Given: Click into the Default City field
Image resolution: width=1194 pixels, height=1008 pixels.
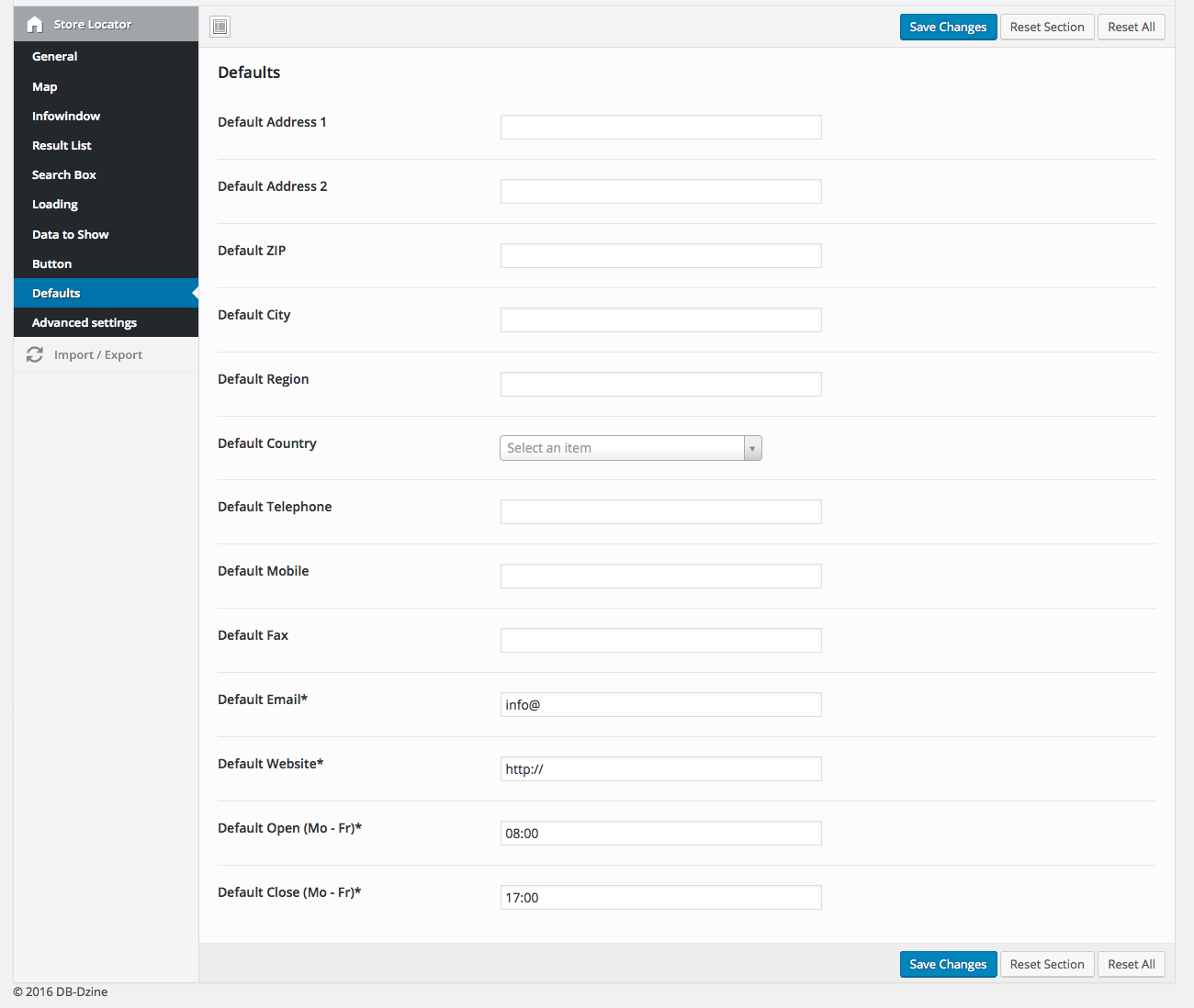Looking at the screenshot, I should (x=660, y=319).
